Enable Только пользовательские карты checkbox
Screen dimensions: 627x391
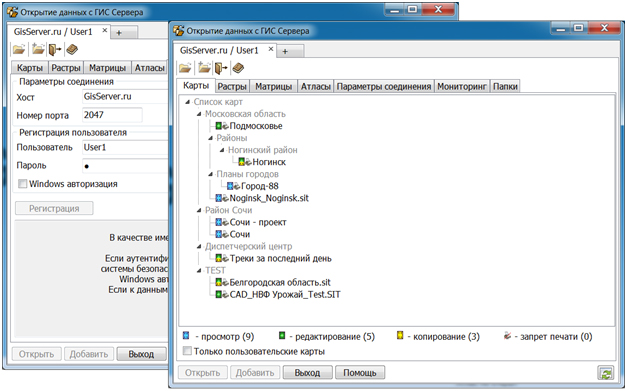(x=187, y=351)
